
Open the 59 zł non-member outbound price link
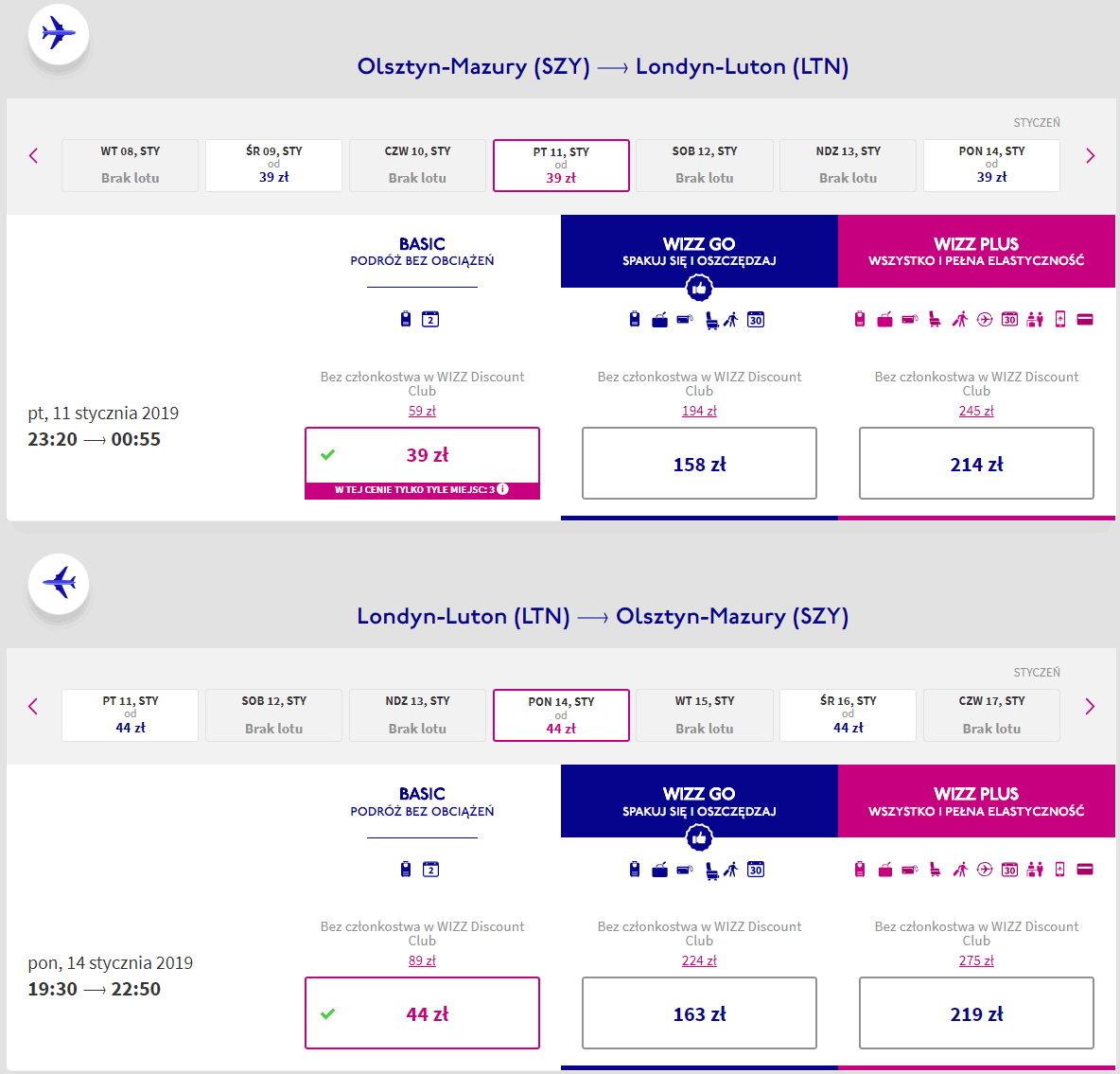click(x=422, y=411)
